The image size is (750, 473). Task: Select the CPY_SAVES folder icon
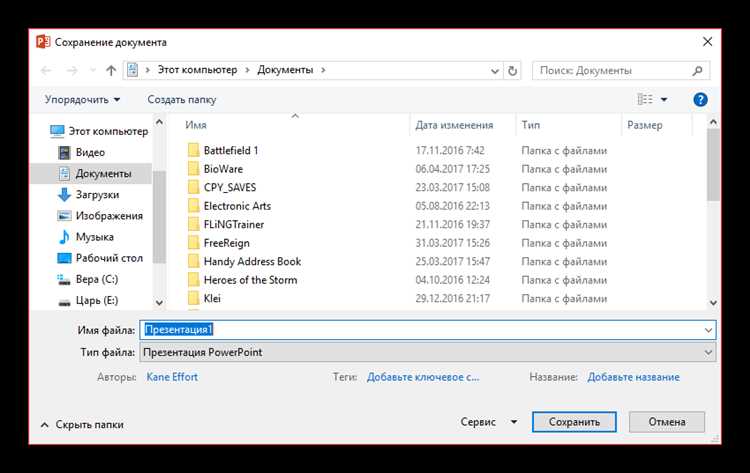(x=193, y=187)
